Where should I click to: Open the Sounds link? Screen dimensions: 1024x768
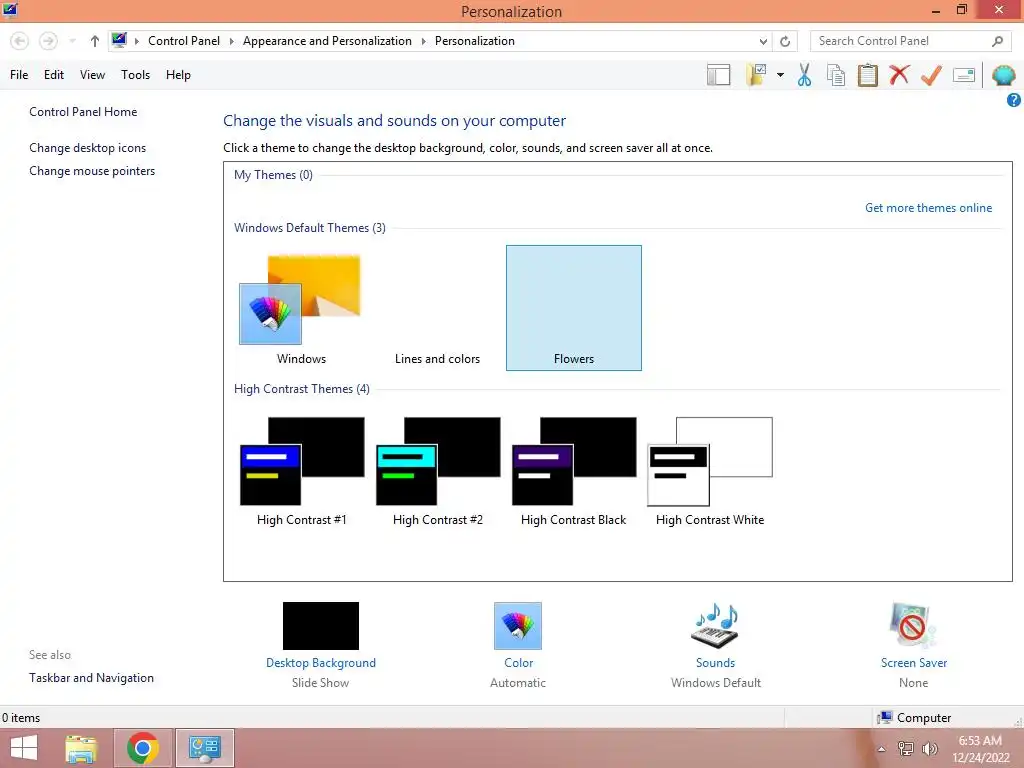[x=715, y=663]
